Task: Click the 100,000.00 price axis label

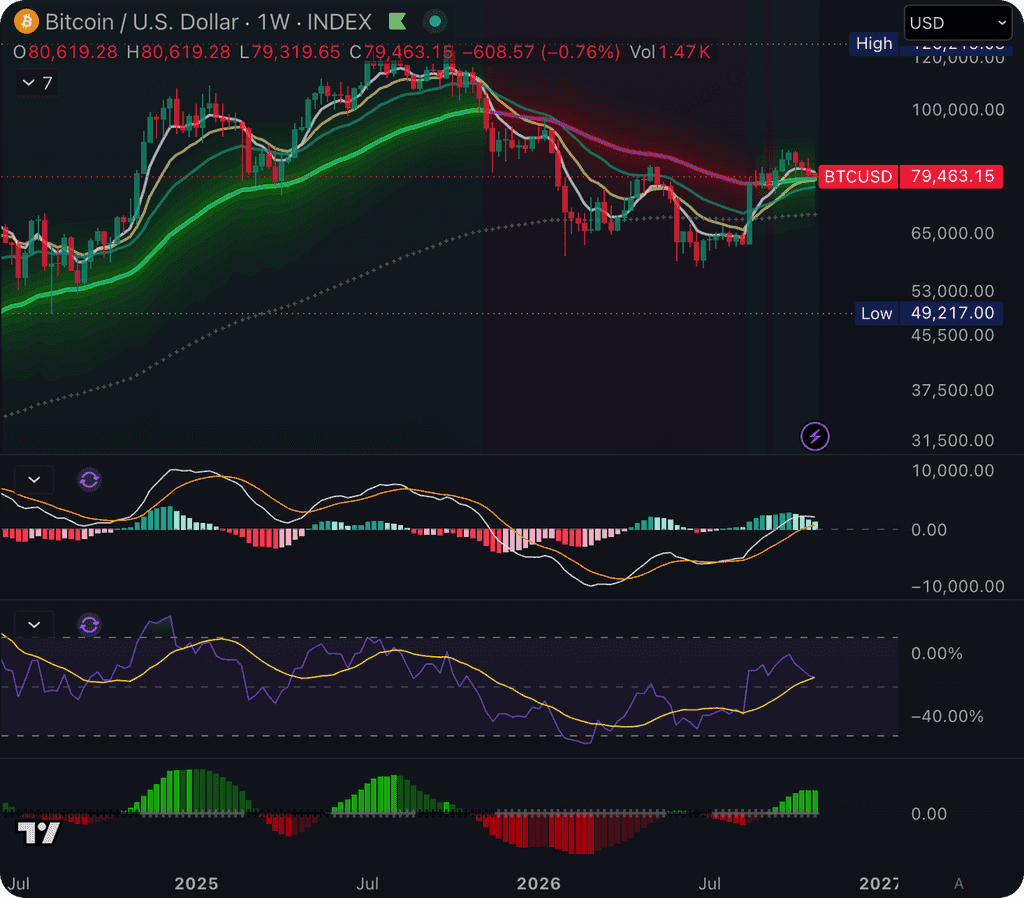Action: [958, 110]
